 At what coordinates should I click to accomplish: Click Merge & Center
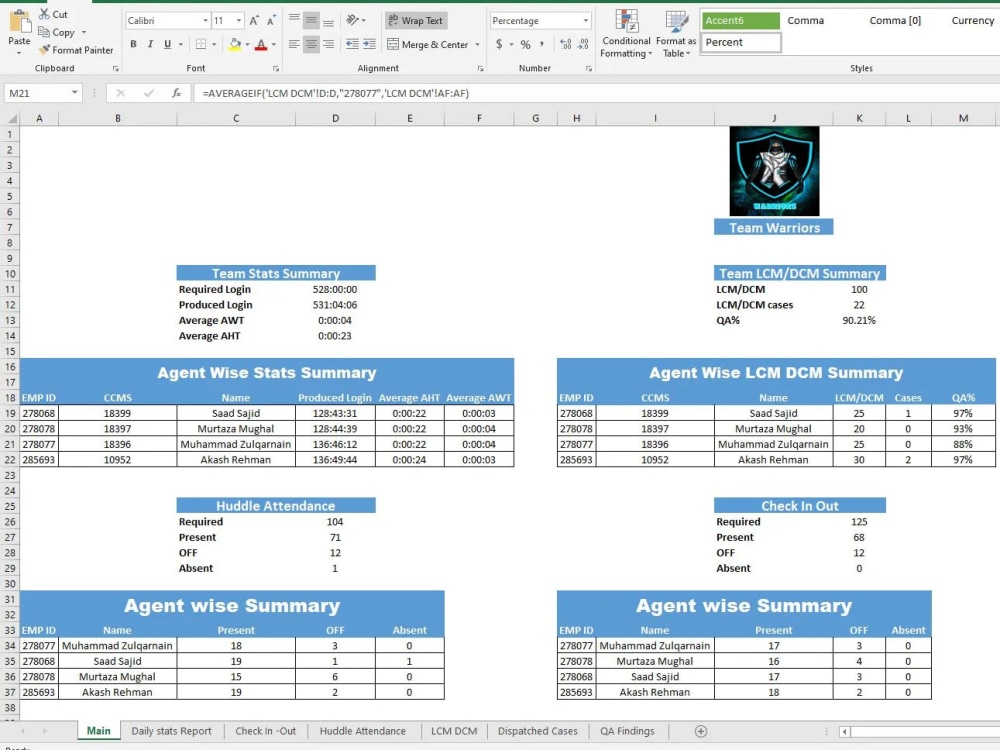point(428,45)
